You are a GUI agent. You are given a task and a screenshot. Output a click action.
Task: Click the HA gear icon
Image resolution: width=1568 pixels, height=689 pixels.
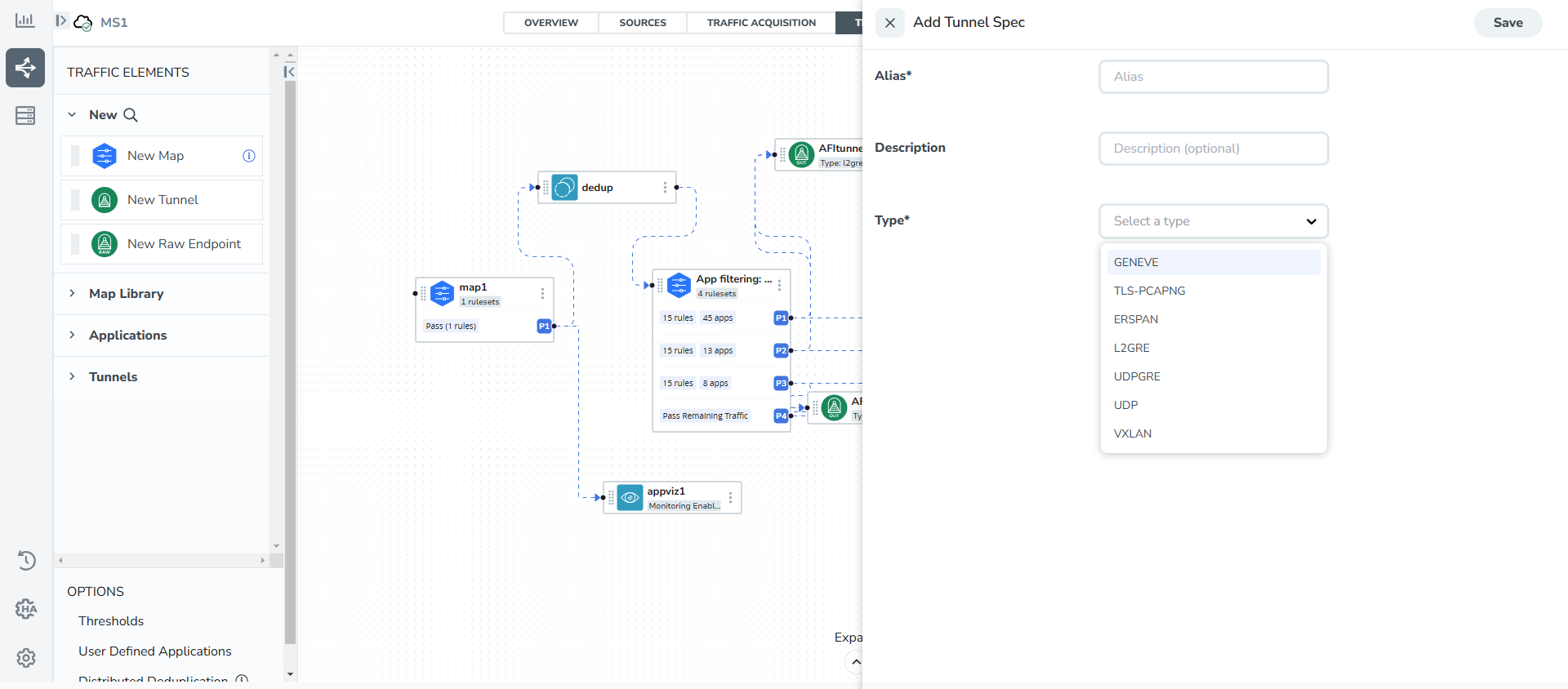click(26, 609)
